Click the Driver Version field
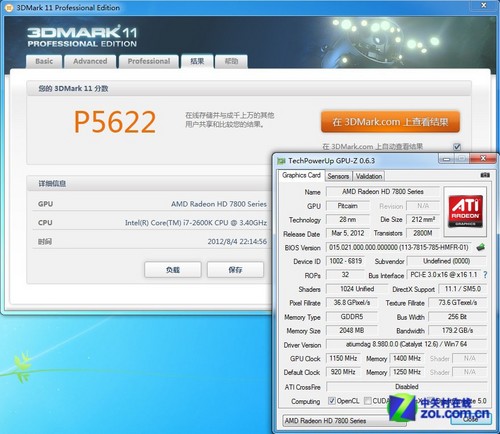Viewport: 500px width, 434px height. coord(406,344)
